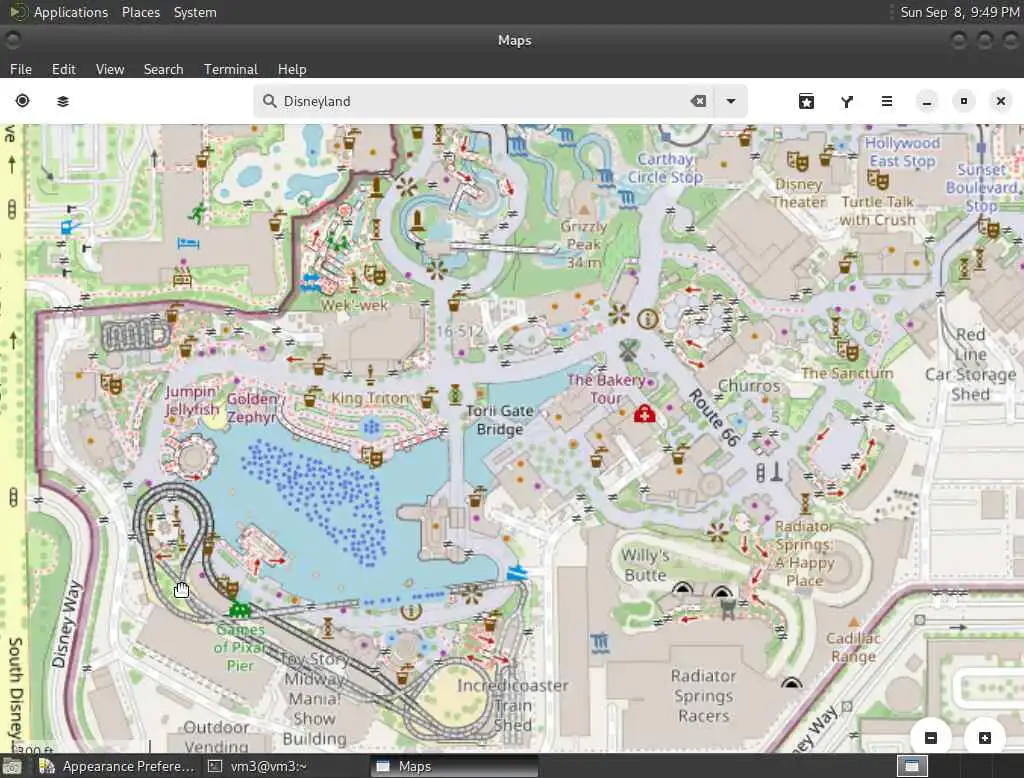The height and width of the screenshot is (778, 1024).
Task: Click the blue boat ferry marker on lake
Action: pos(517,574)
